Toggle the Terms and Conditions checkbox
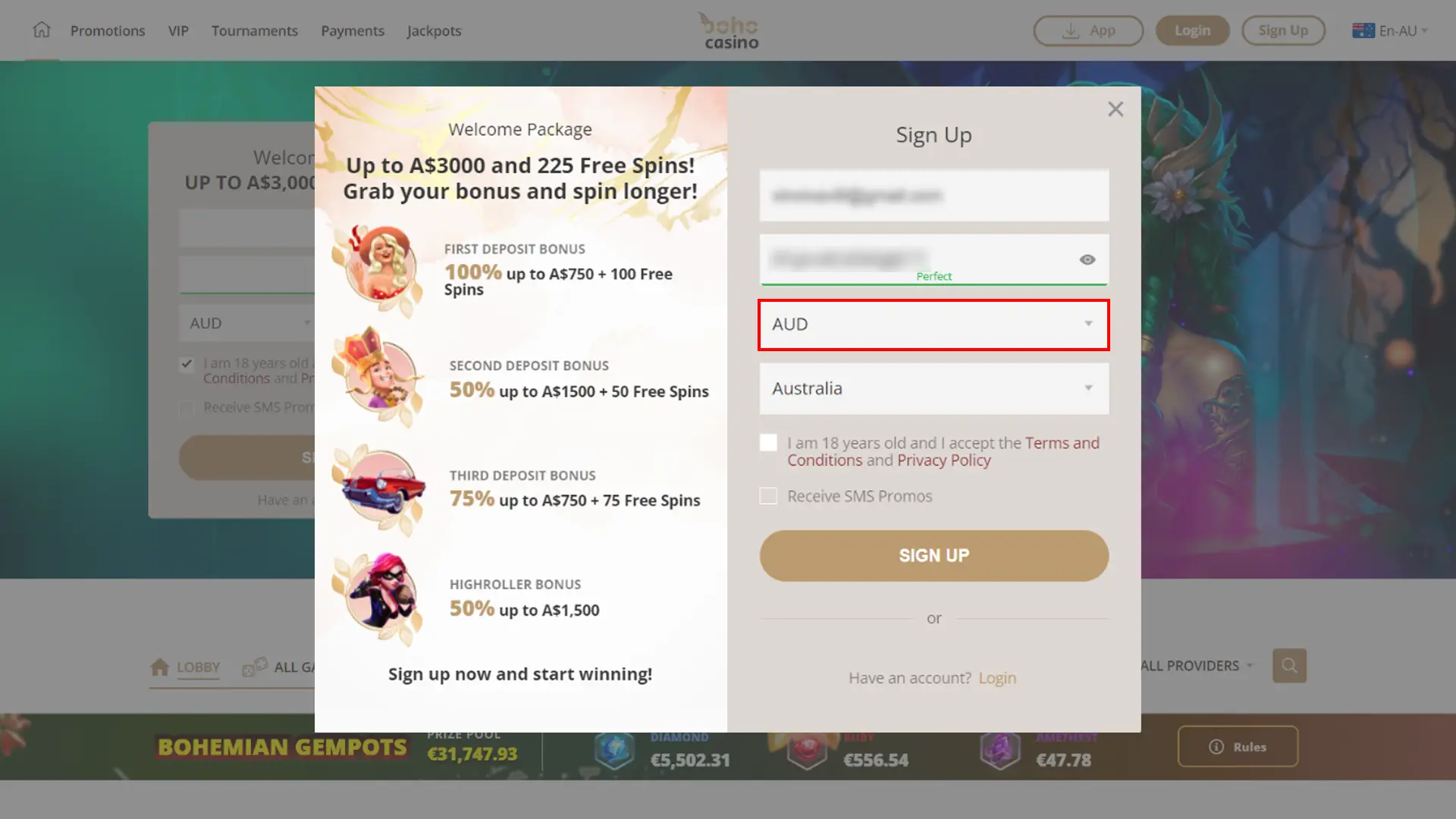Viewport: 1456px width, 819px height. point(769,443)
